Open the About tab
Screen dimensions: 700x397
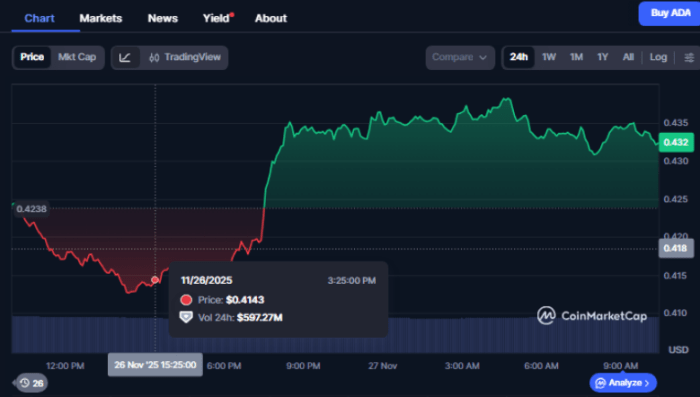[271, 18]
